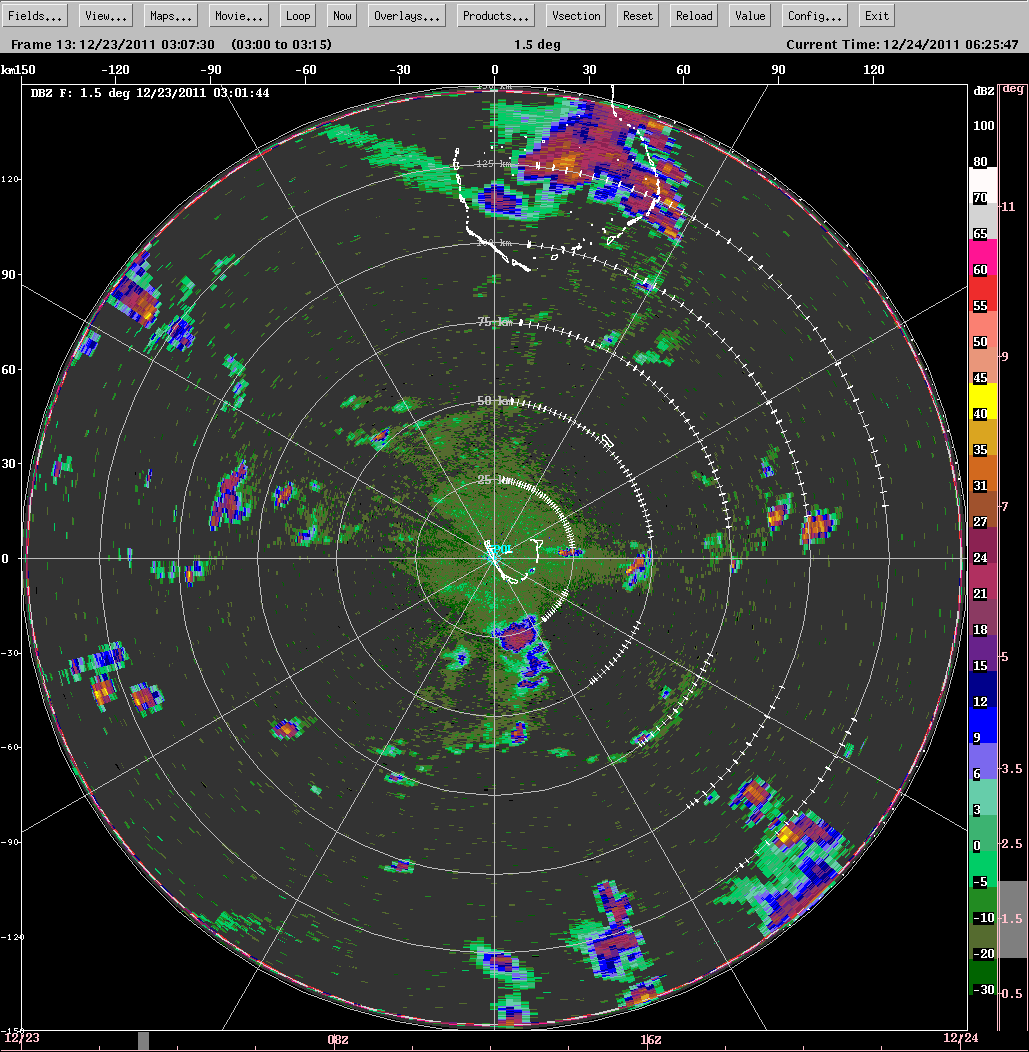This screenshot has width=1029, height=1052.
Task: Open the Fields... selection panel
Action: tap(37, 16)
